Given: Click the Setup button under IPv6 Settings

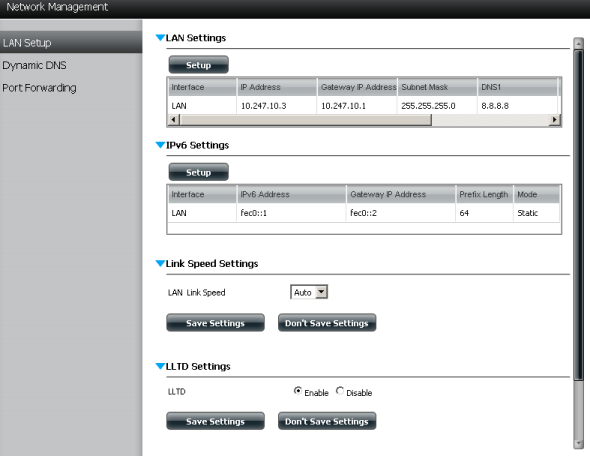Looking at the screenshot, I should click(198, 172).
